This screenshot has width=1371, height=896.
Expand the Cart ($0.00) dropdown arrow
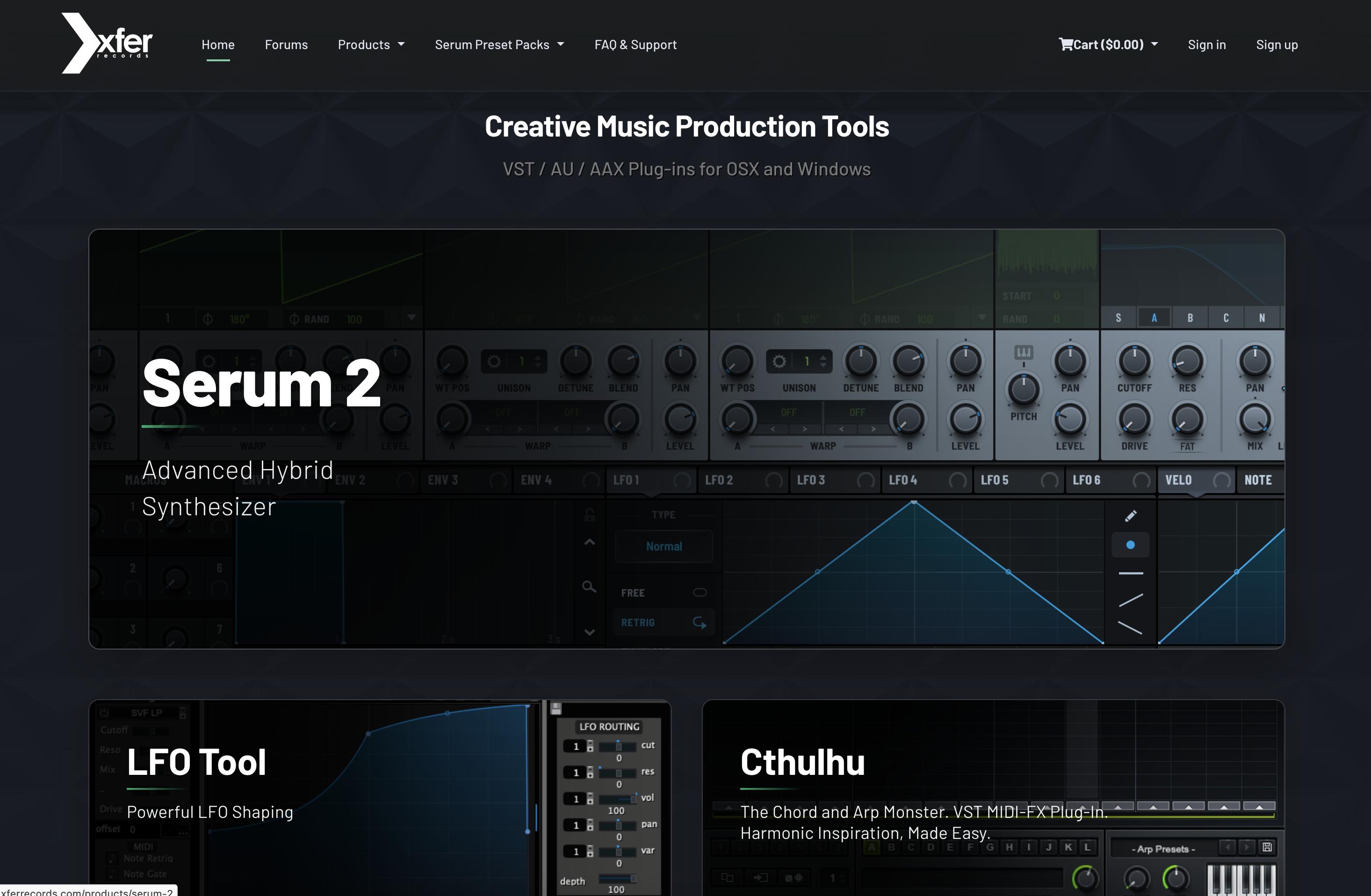pos(1155,44)
